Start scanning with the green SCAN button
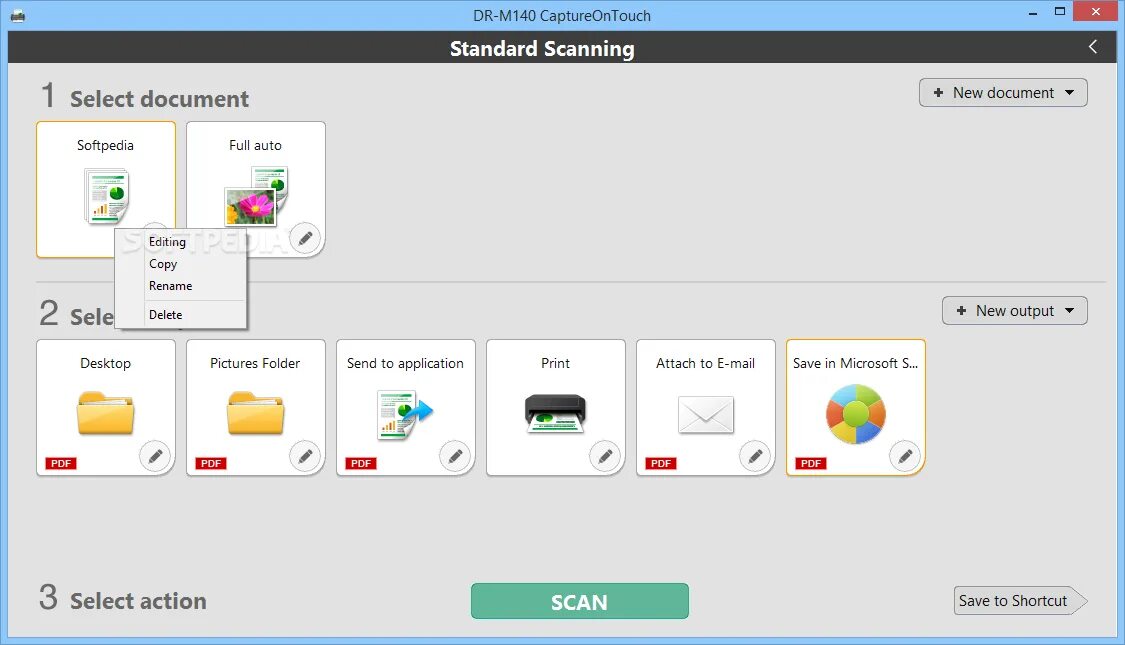Viewport: 1125px width, 645px height. [580, 601]
